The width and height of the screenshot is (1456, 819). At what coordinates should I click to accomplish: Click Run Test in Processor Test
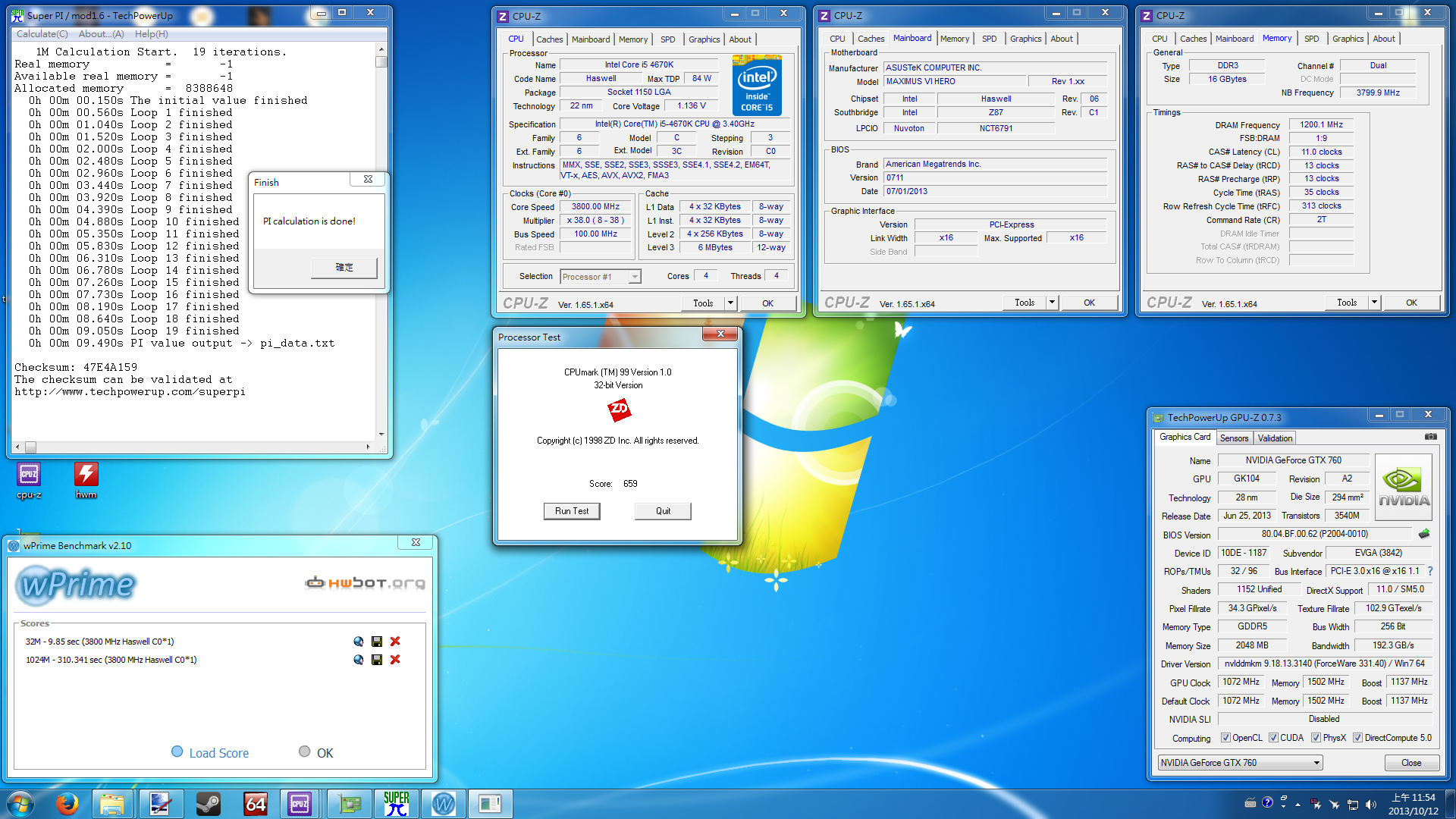[572, 511]
